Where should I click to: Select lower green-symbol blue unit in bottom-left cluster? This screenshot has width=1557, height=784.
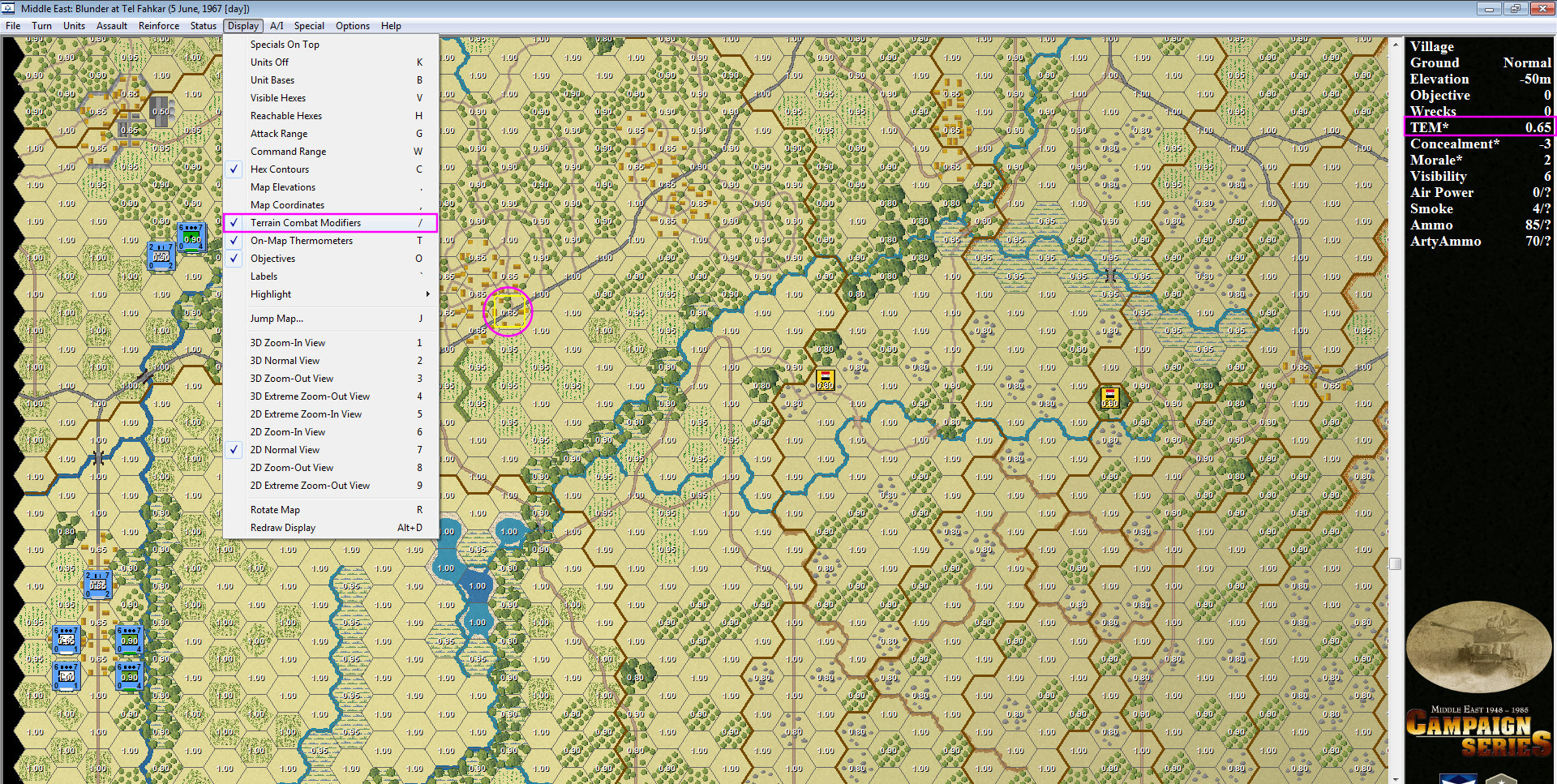click(130, 676)
